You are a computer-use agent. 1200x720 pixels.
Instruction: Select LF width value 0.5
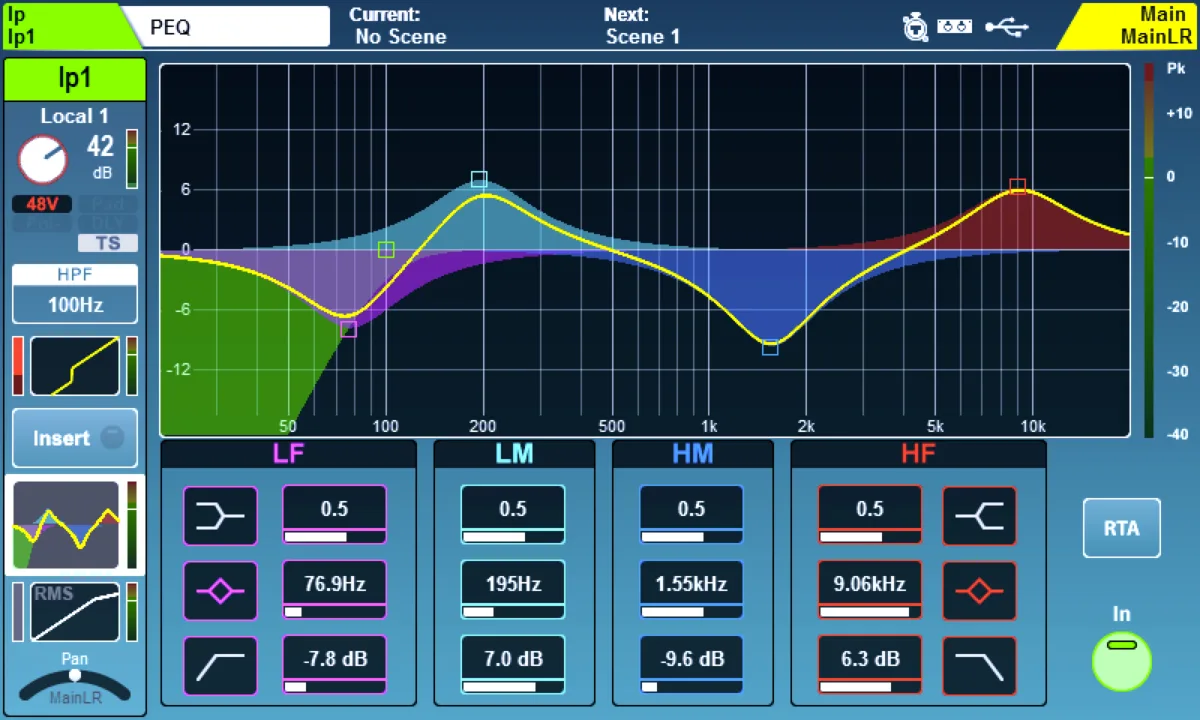coord(334,515)
